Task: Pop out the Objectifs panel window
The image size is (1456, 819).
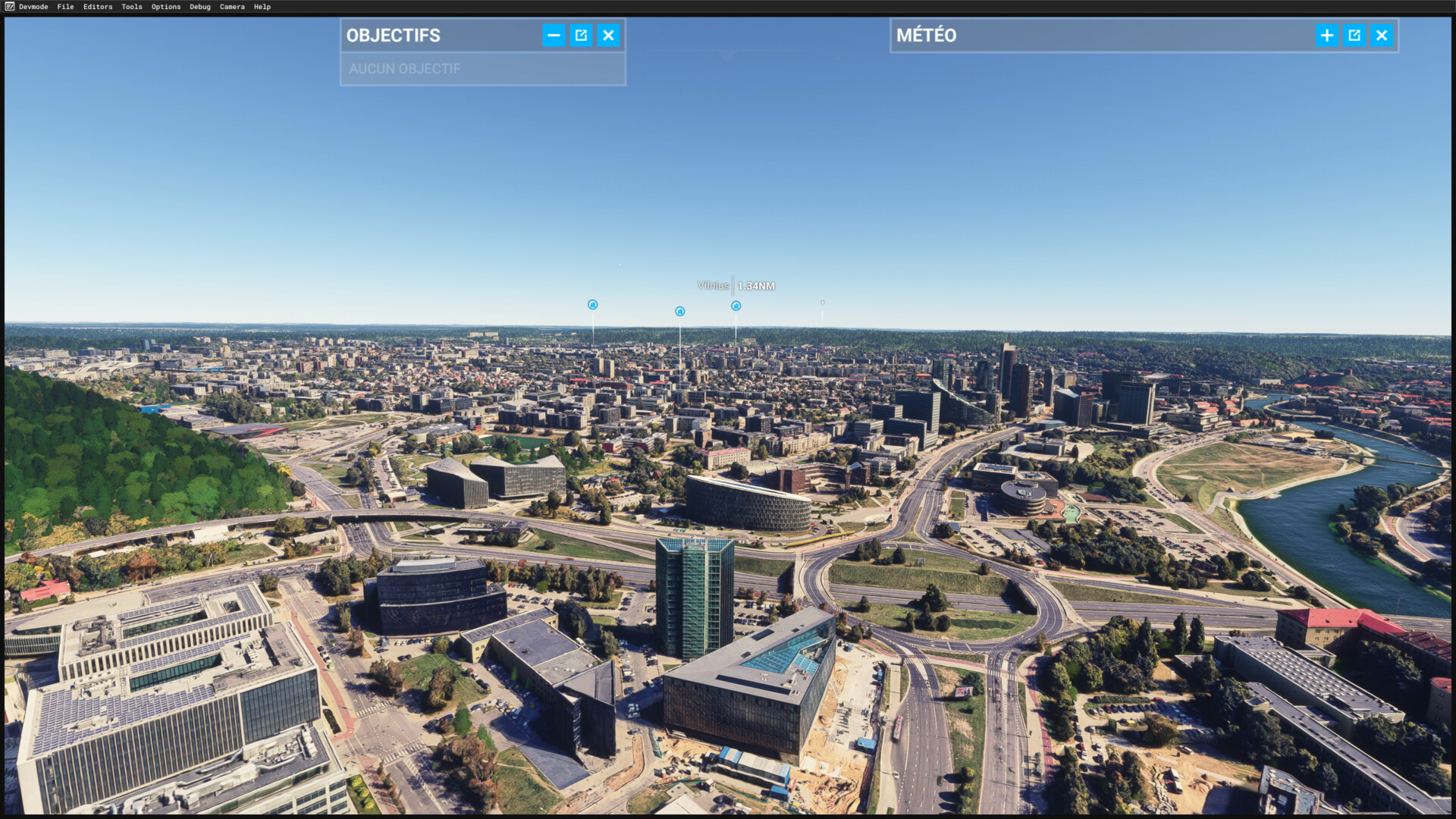Action: (x=581, y=36)
